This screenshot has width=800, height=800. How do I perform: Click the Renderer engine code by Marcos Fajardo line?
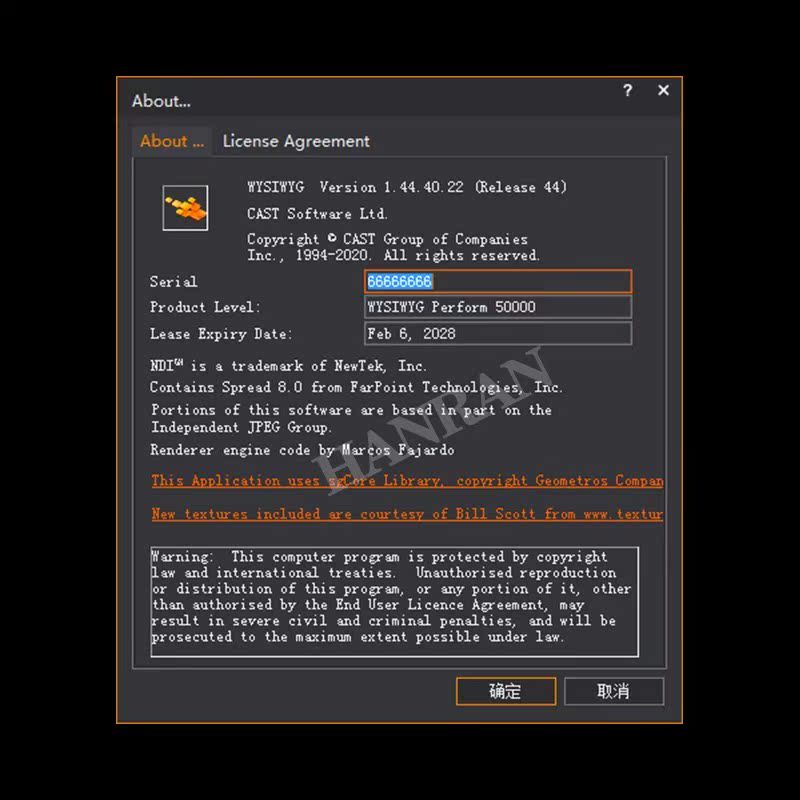coord(302,450)
